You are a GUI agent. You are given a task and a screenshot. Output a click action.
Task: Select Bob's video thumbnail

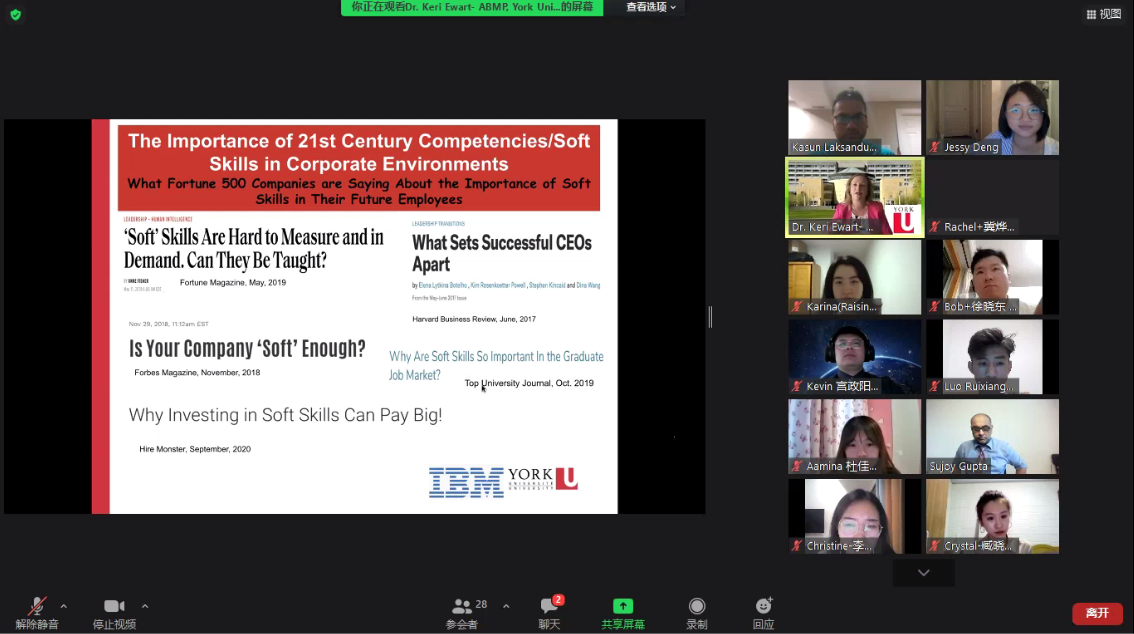tap(992, 277)
